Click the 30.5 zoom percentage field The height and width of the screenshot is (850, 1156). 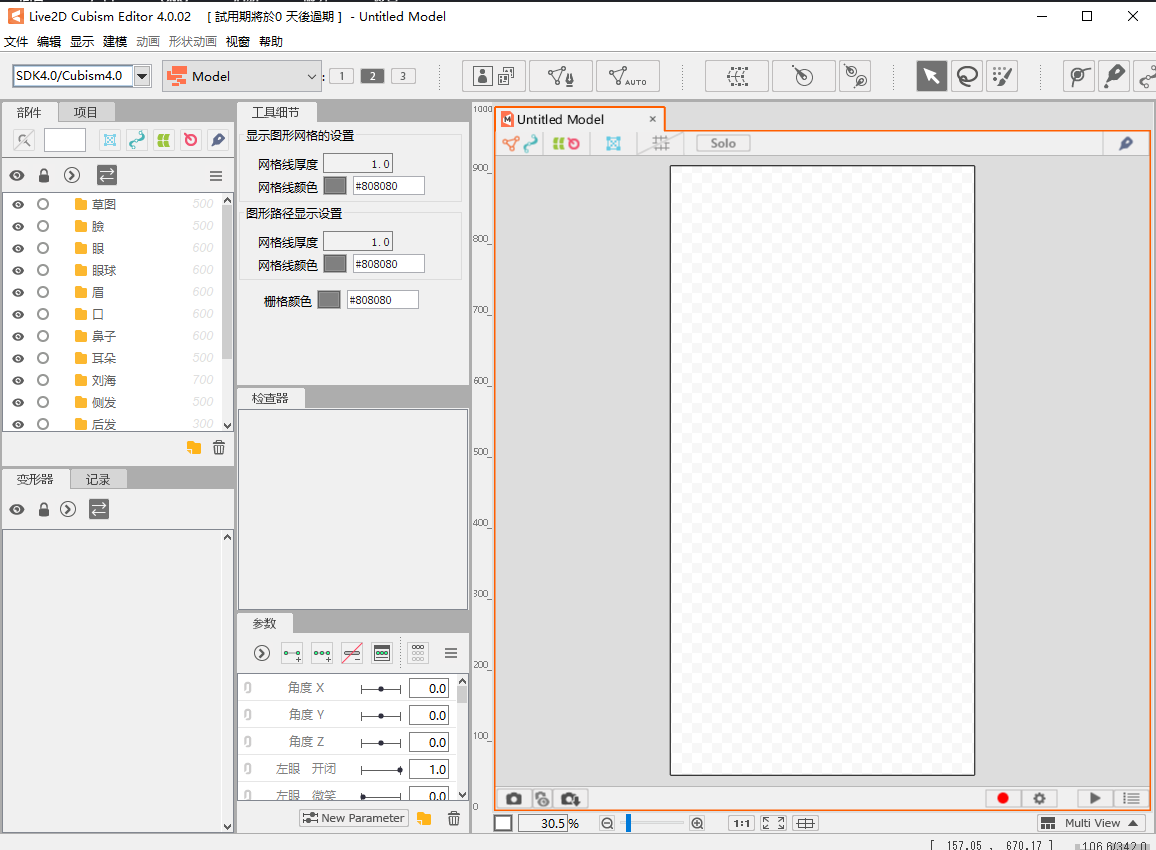click(x=543, y=823)
